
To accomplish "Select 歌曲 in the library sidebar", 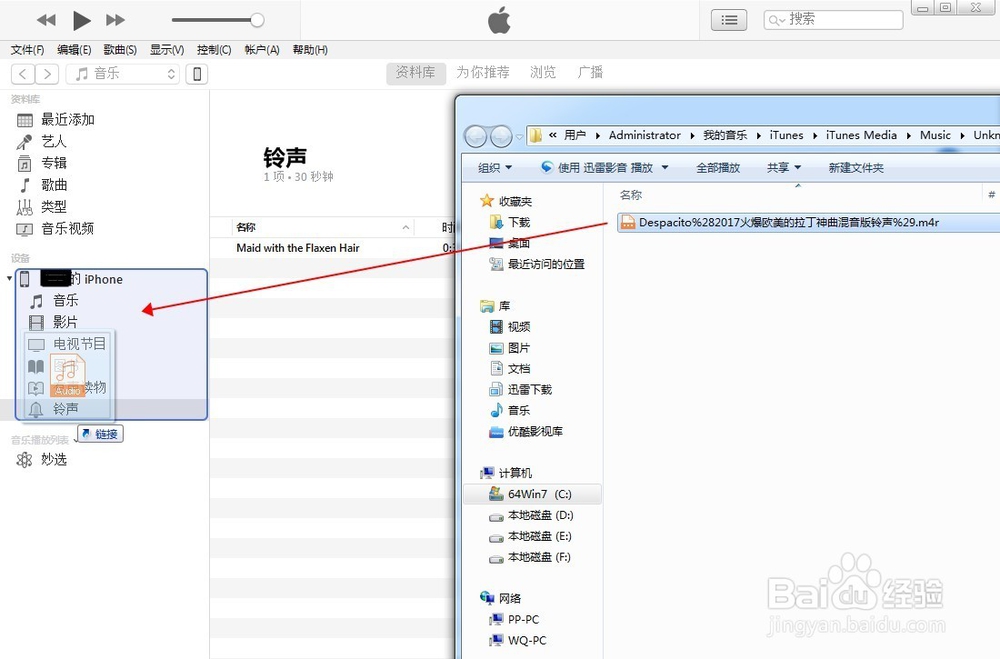I will coord(54,185).
